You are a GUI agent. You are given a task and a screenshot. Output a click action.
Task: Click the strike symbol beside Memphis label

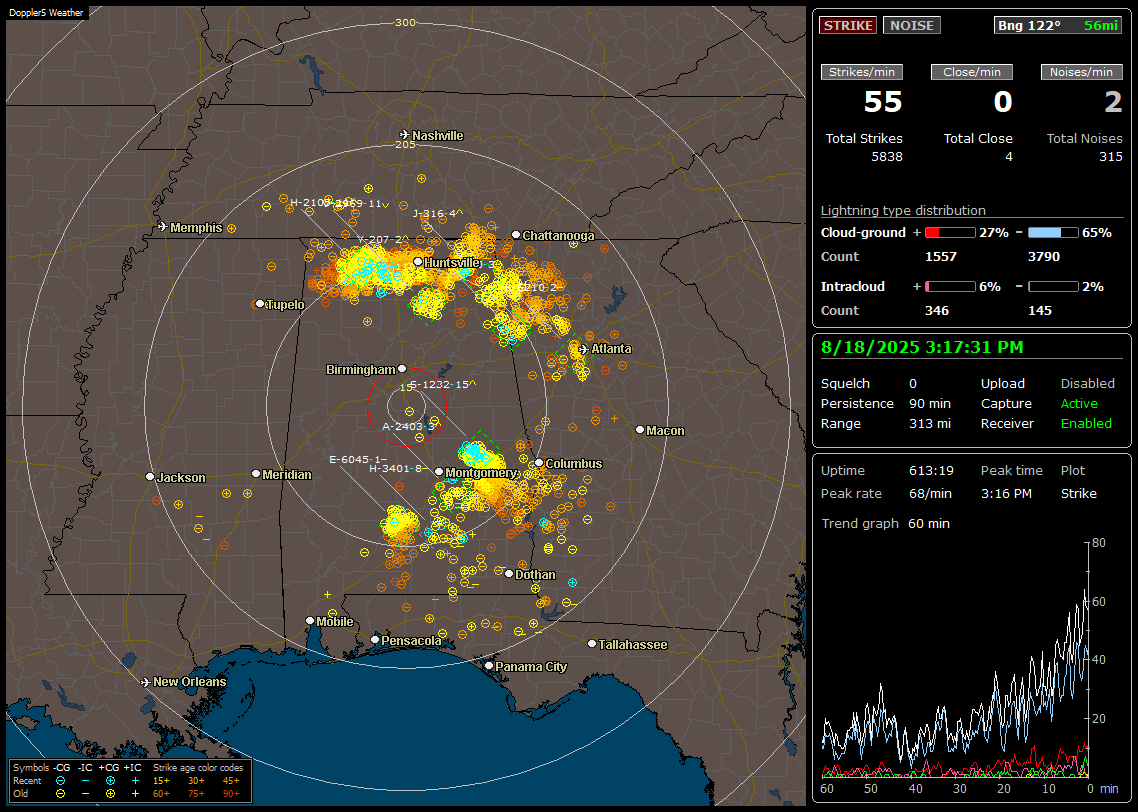point(232,228)
